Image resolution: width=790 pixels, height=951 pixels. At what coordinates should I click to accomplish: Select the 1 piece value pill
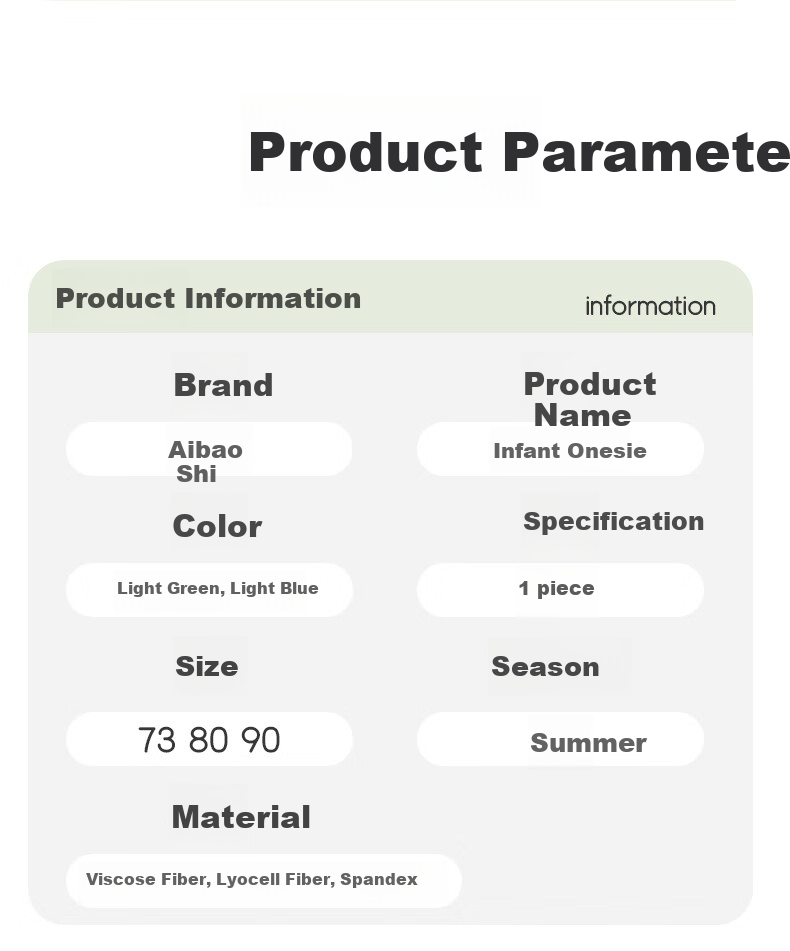pos(560,590)
